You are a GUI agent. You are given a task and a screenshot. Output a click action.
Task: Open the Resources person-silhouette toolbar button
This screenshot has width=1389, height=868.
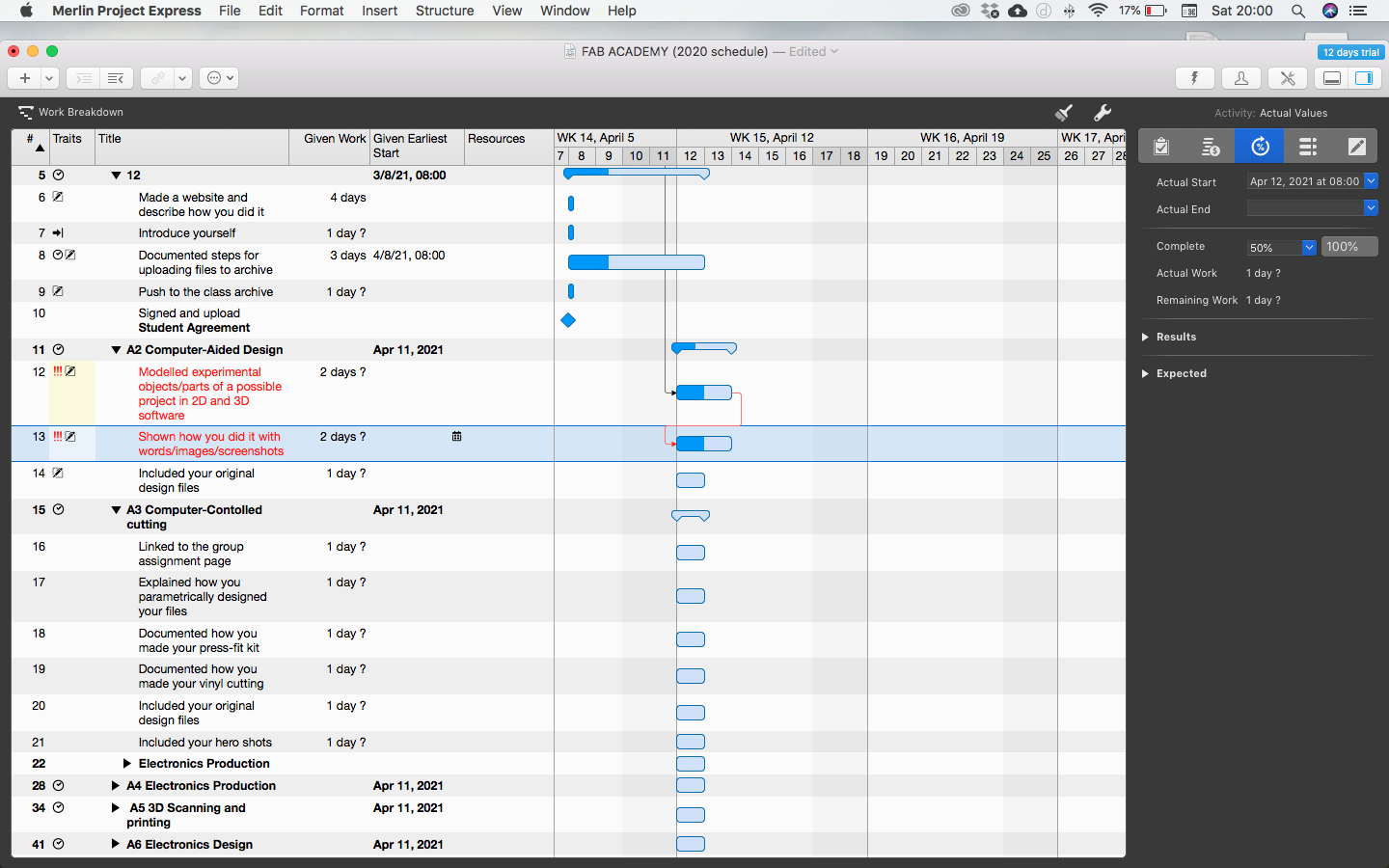[1241, 78]
